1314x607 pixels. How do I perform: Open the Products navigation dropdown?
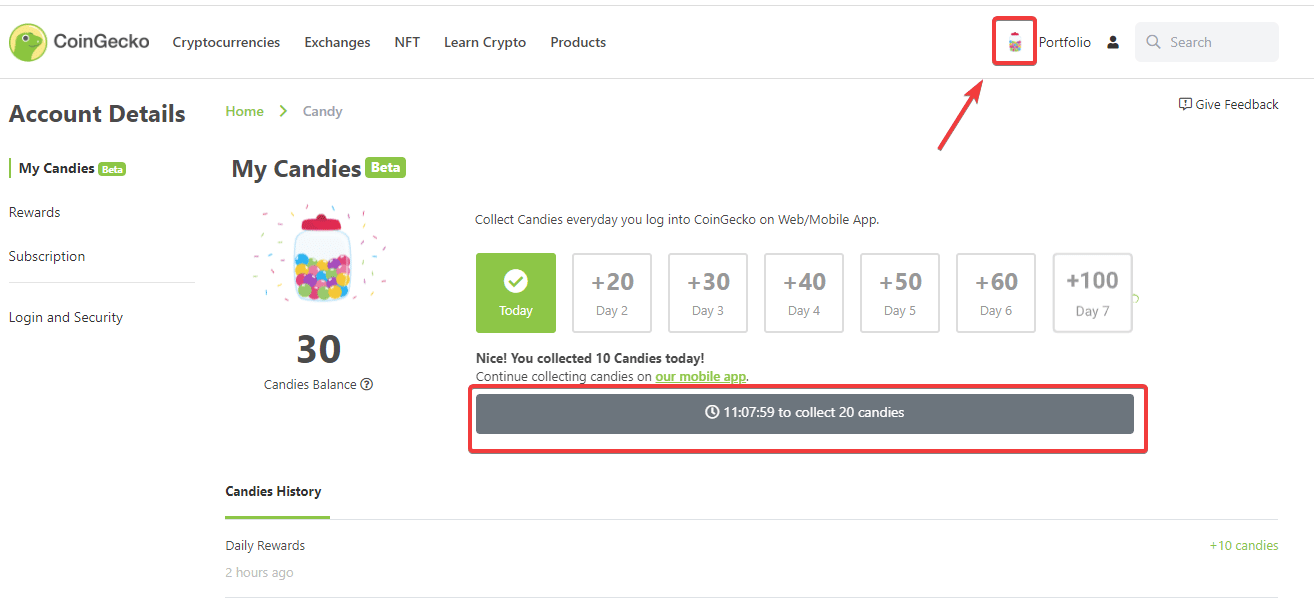click(x=578, y=42)
